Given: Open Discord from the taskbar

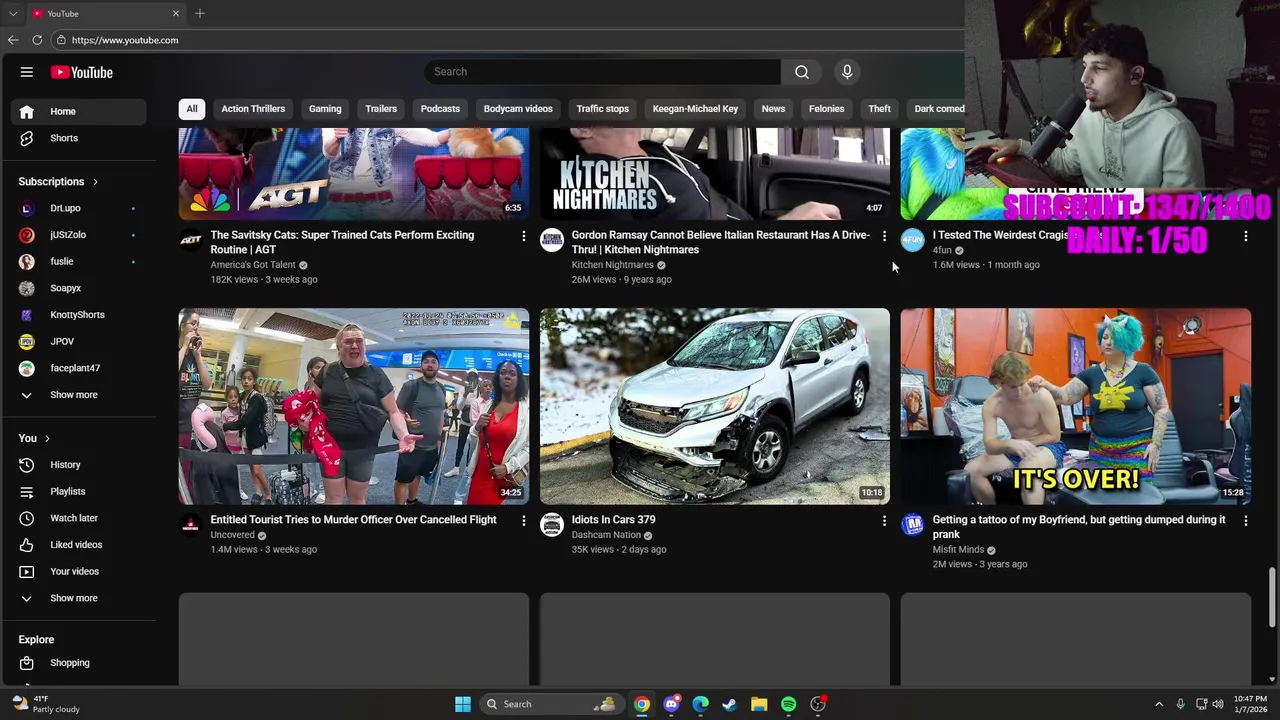Looking at the screenshot, I should coord(671,704).
